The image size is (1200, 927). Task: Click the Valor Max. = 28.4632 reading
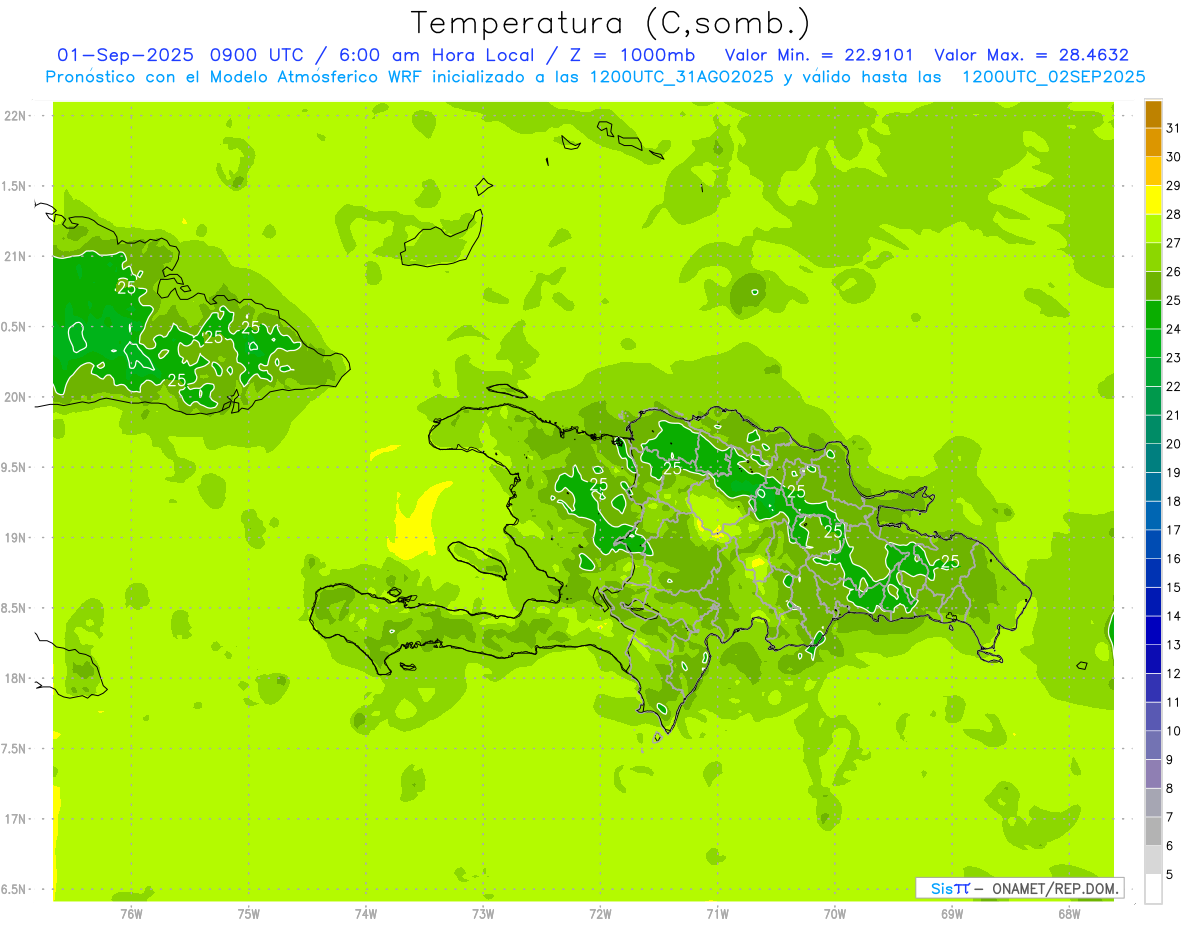click(x=1031, y=55)
